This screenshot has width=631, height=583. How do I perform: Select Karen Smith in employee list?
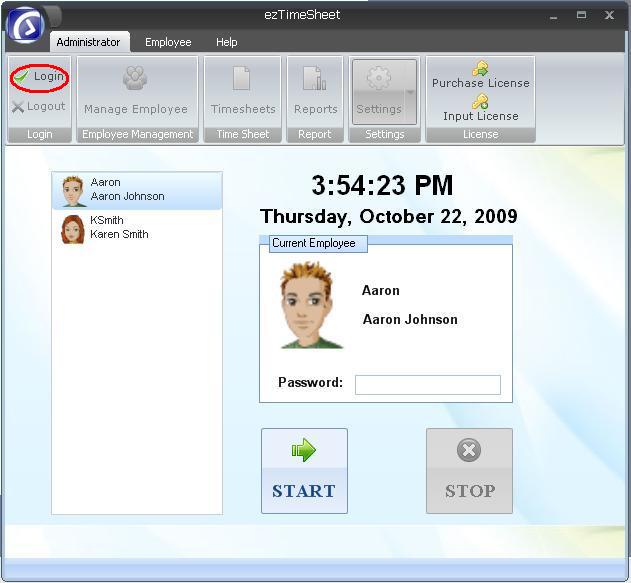pos(137,228)
